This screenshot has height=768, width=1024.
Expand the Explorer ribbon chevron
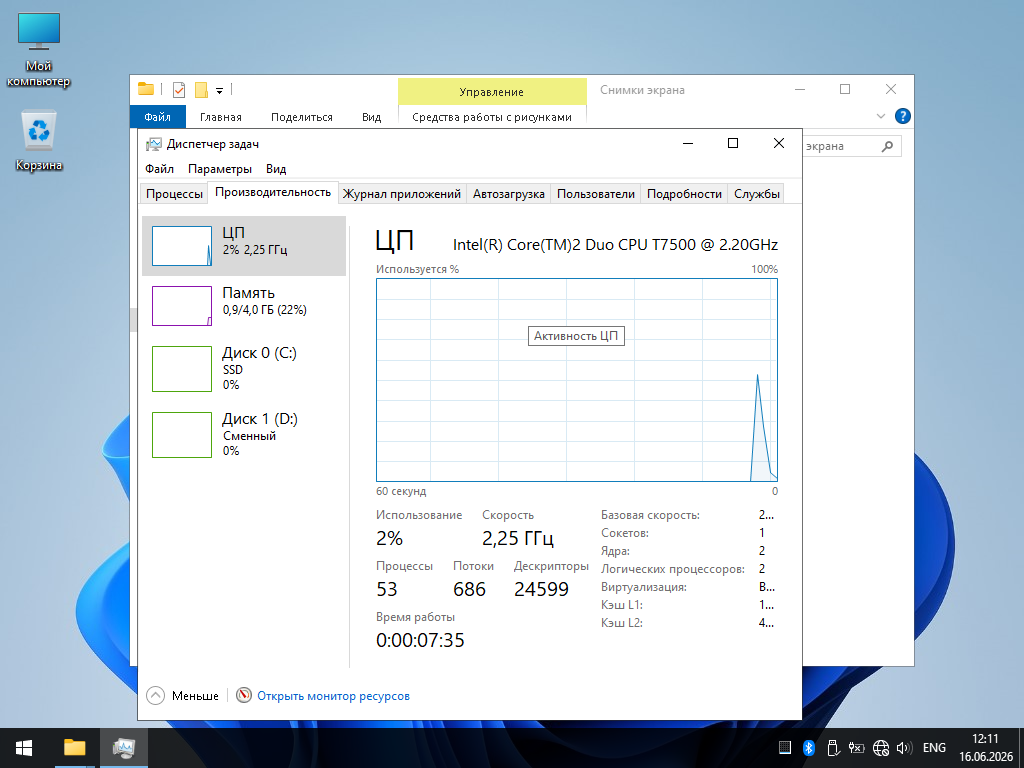[880, 116]
